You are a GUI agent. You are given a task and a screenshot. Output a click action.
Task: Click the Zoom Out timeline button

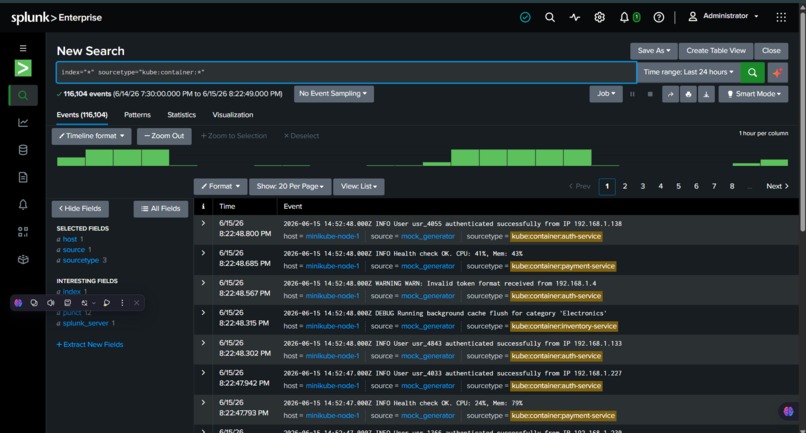point(164,136)
